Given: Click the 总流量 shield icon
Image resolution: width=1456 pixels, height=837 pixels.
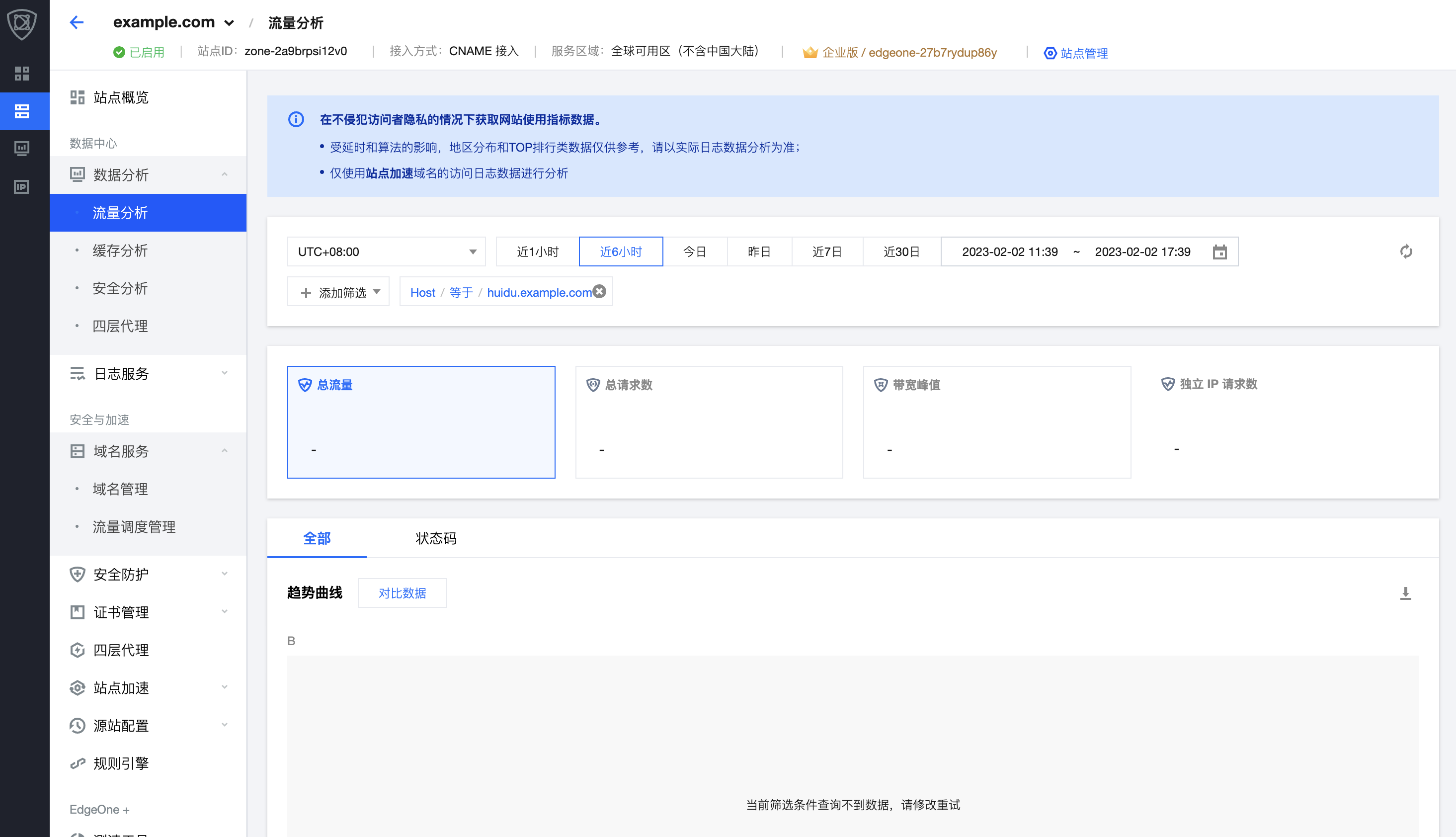Looking at the screenshot, I should pos(305,385).
